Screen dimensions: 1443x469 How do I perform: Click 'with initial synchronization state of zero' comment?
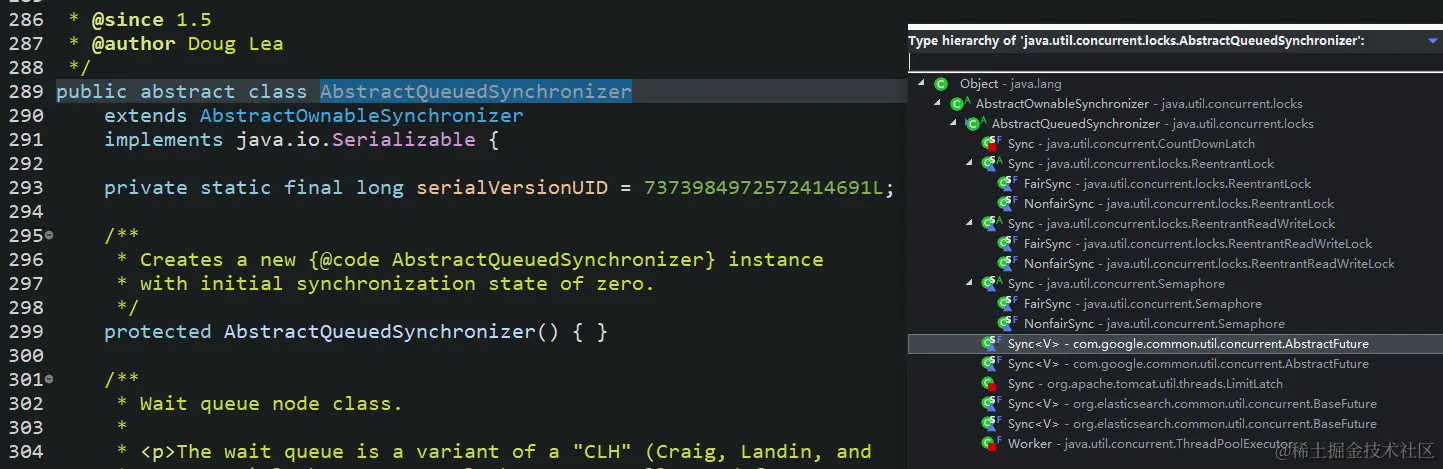pos(397,284)
